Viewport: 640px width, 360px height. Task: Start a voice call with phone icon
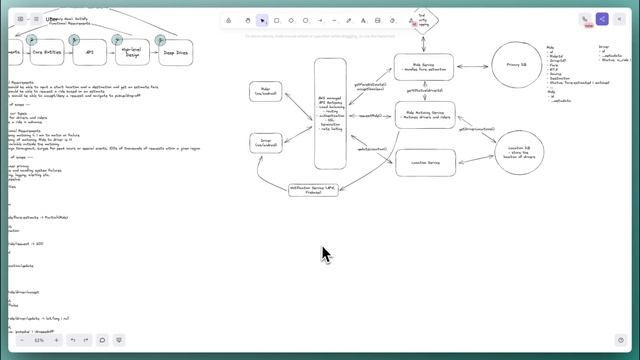(585, 19)
